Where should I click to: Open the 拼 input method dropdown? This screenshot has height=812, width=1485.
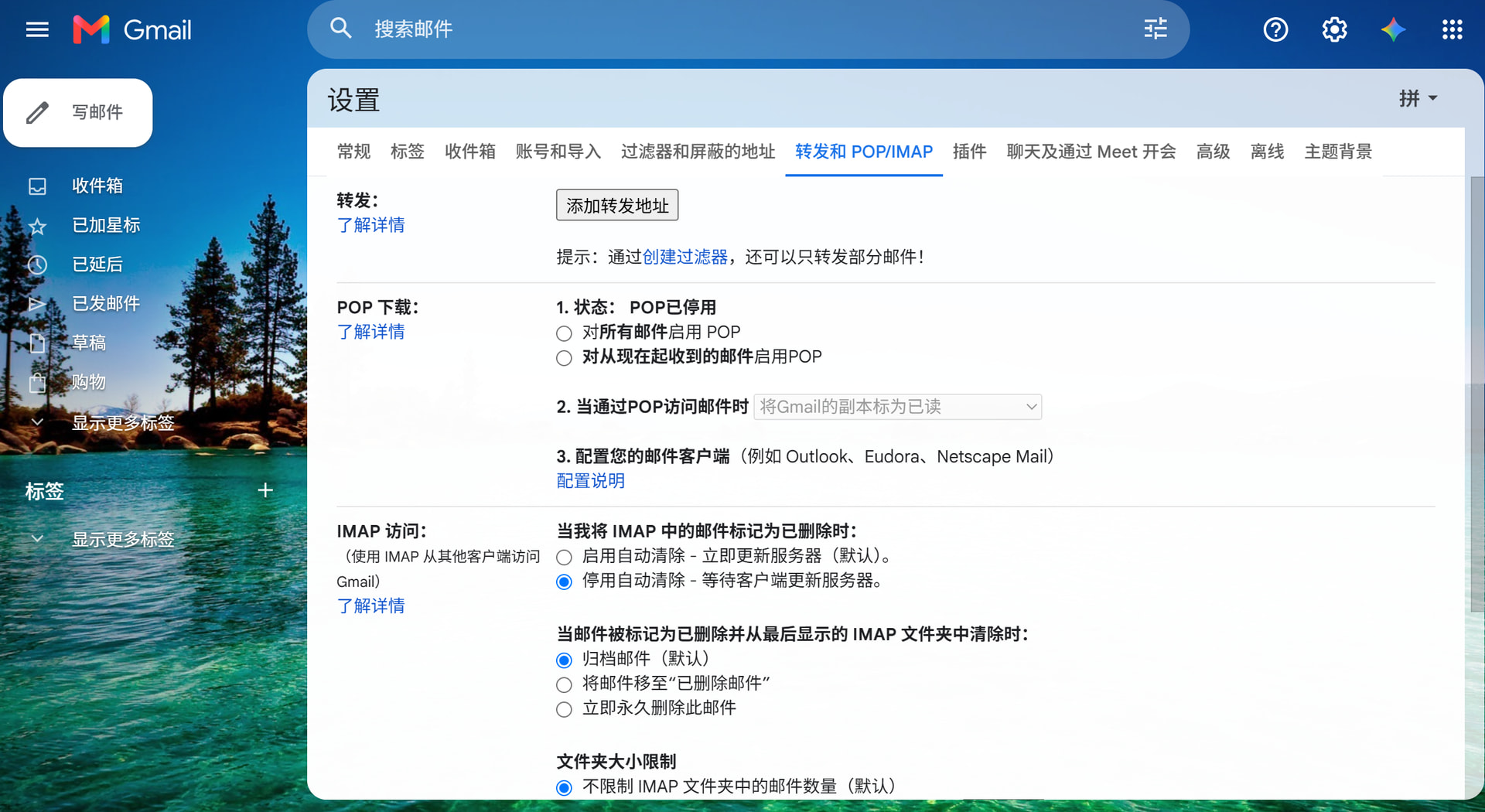[1418, 98]
